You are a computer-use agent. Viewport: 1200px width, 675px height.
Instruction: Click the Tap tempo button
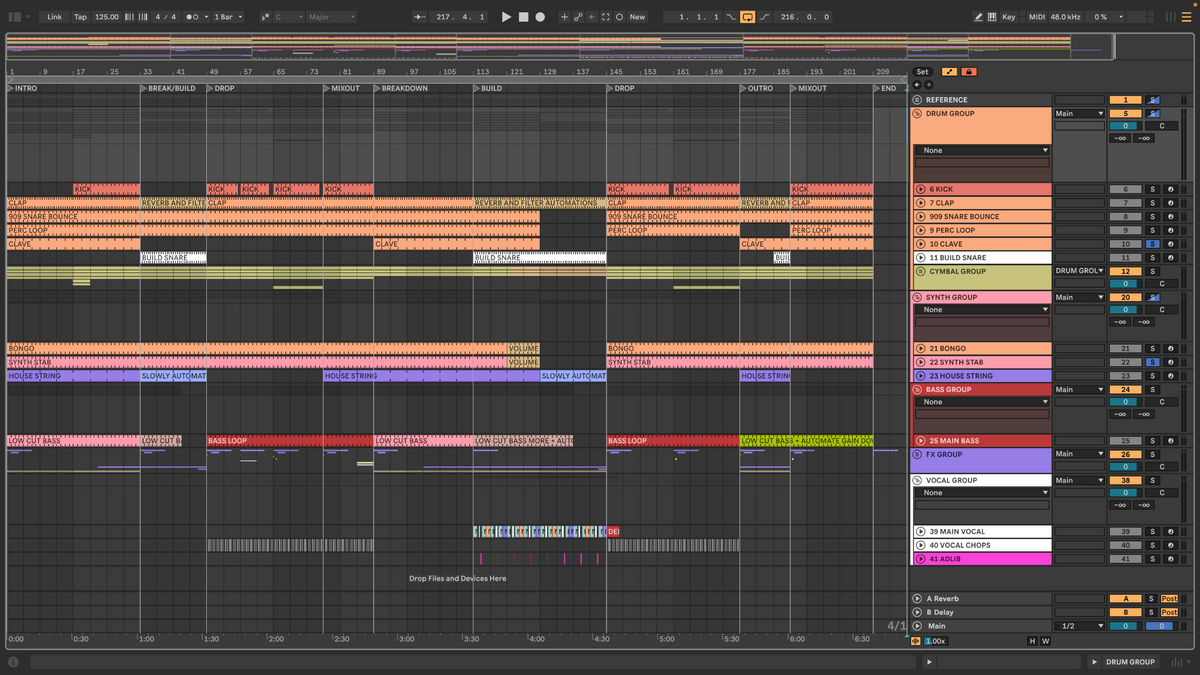pyautogui.click(x=80, y=17)
